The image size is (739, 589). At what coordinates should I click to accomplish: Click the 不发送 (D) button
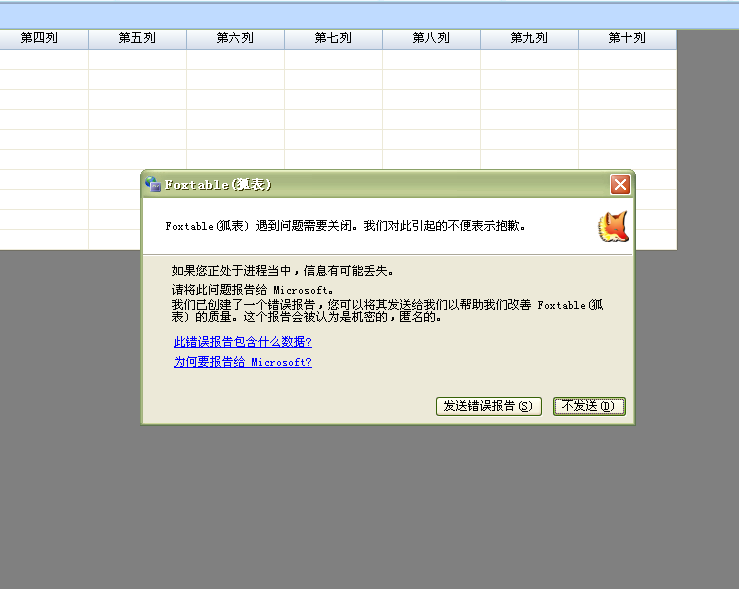click(x=589, y=406)
